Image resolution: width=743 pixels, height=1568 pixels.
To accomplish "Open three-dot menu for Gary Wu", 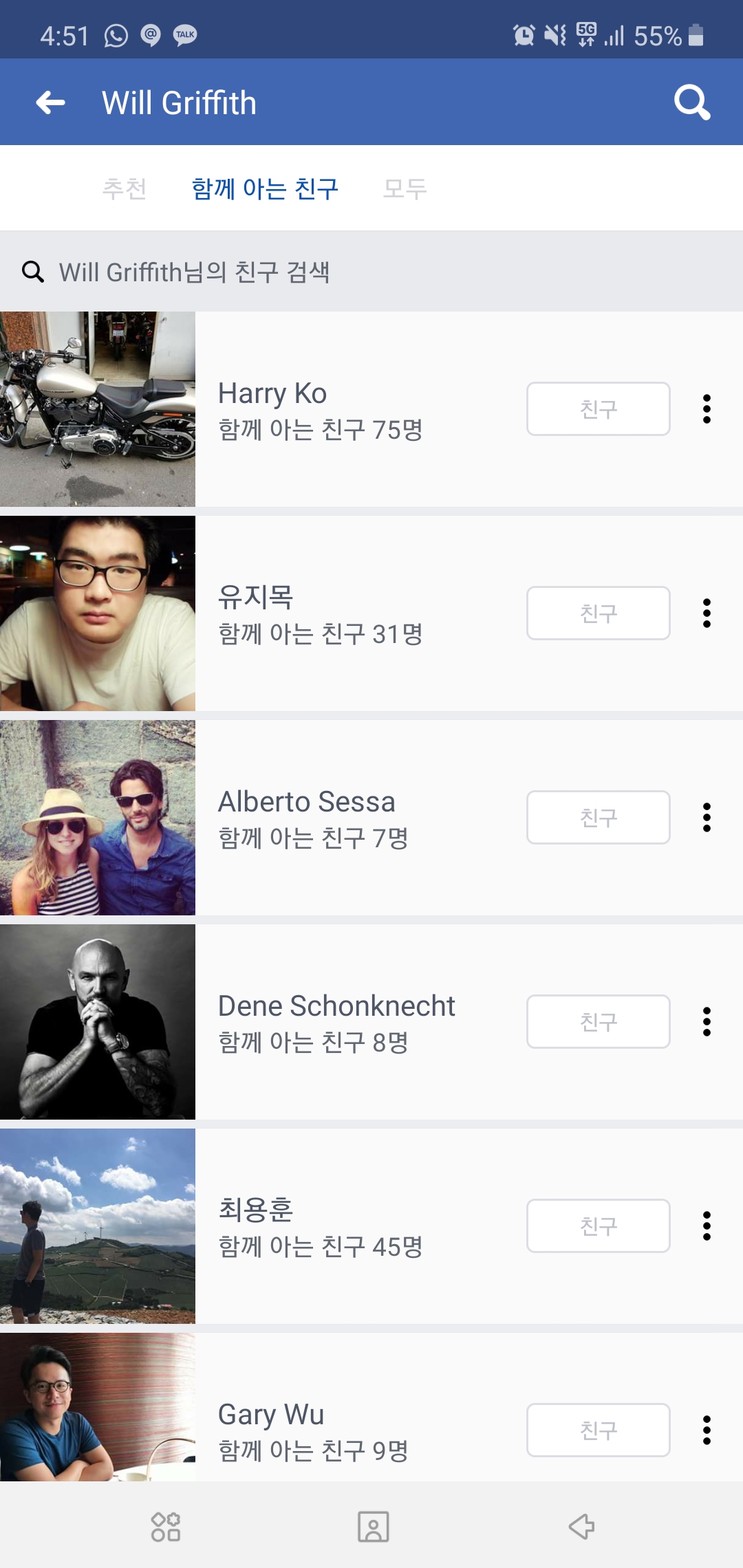I will pyautogui.click(x=707, y=1430).
